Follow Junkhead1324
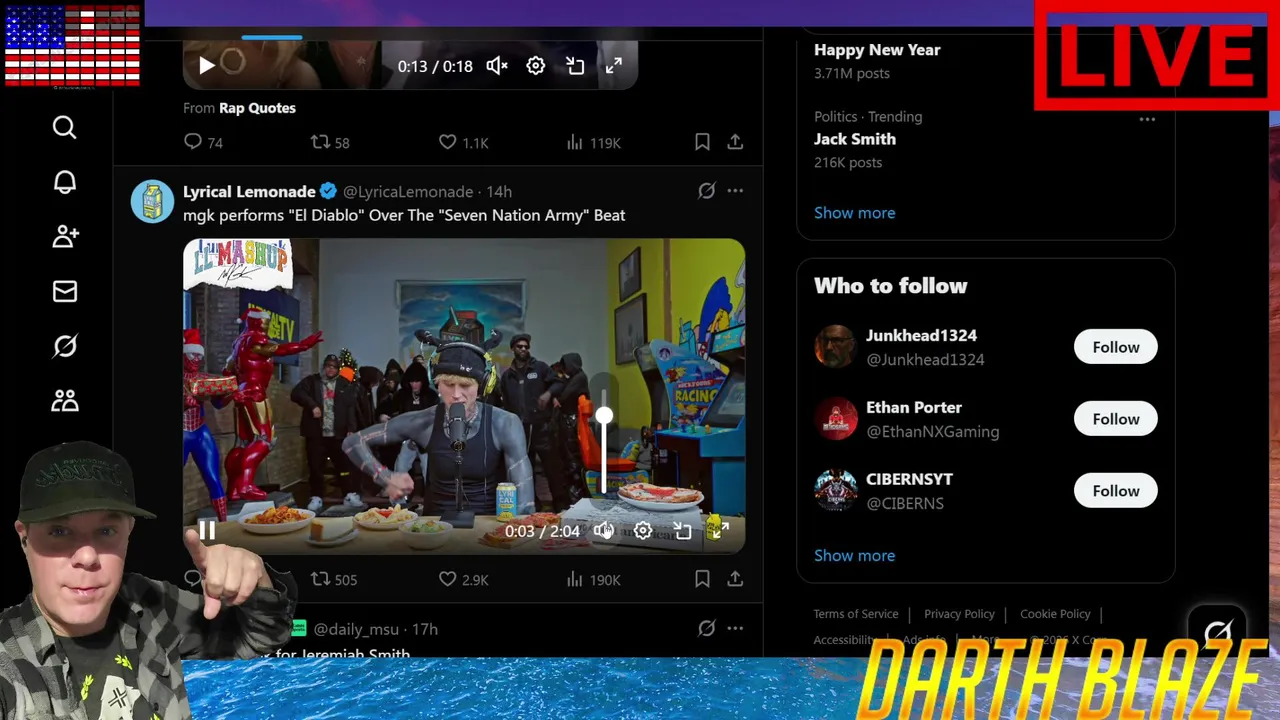The width and height of the screenshot is (1280, 720). 1116,347
